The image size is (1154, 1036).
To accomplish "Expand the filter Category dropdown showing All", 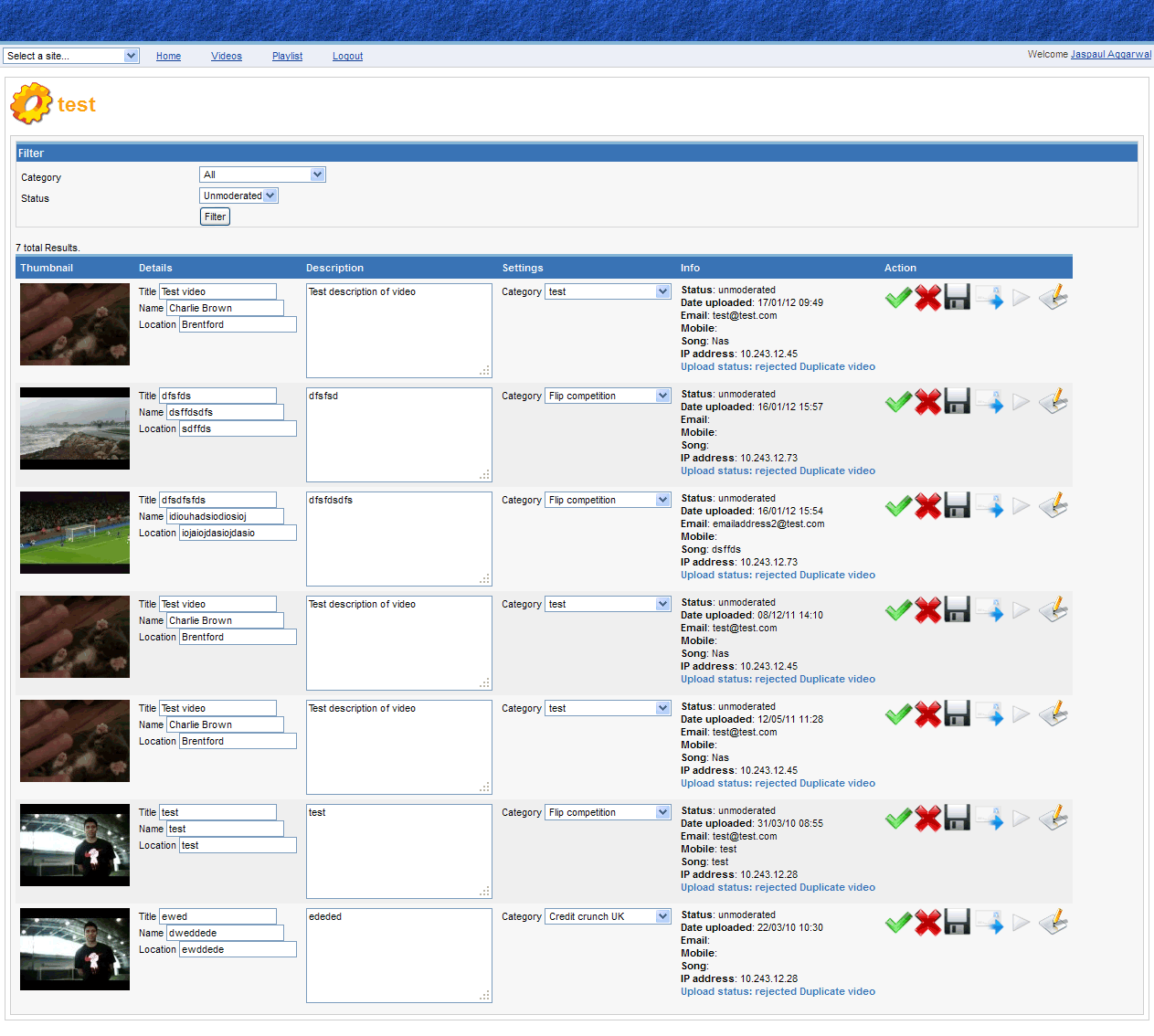I will (x=262, y=174).
